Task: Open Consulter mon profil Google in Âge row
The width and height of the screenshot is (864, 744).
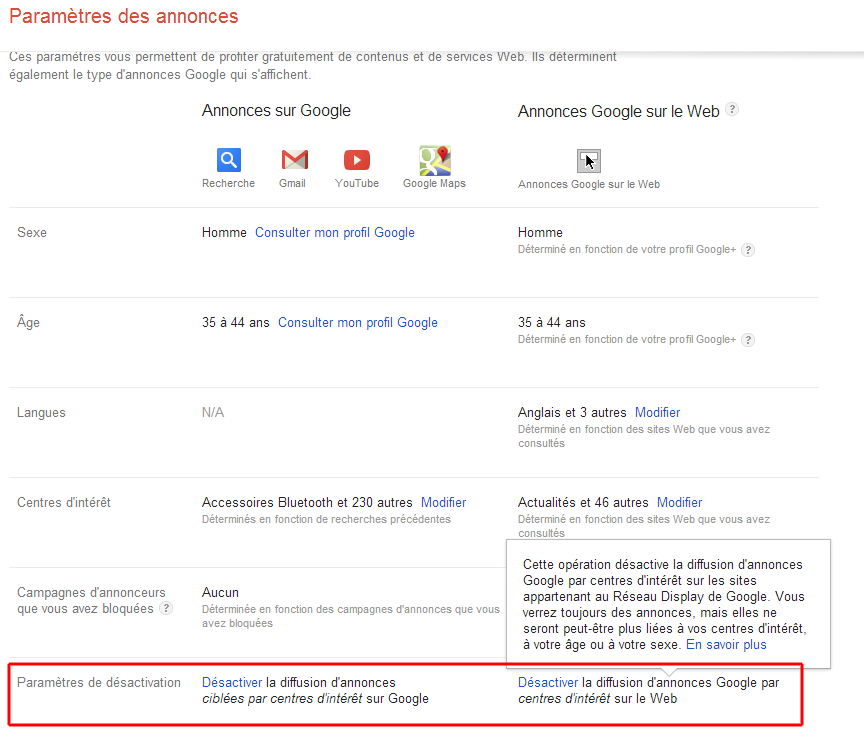Action: [358, 322]
